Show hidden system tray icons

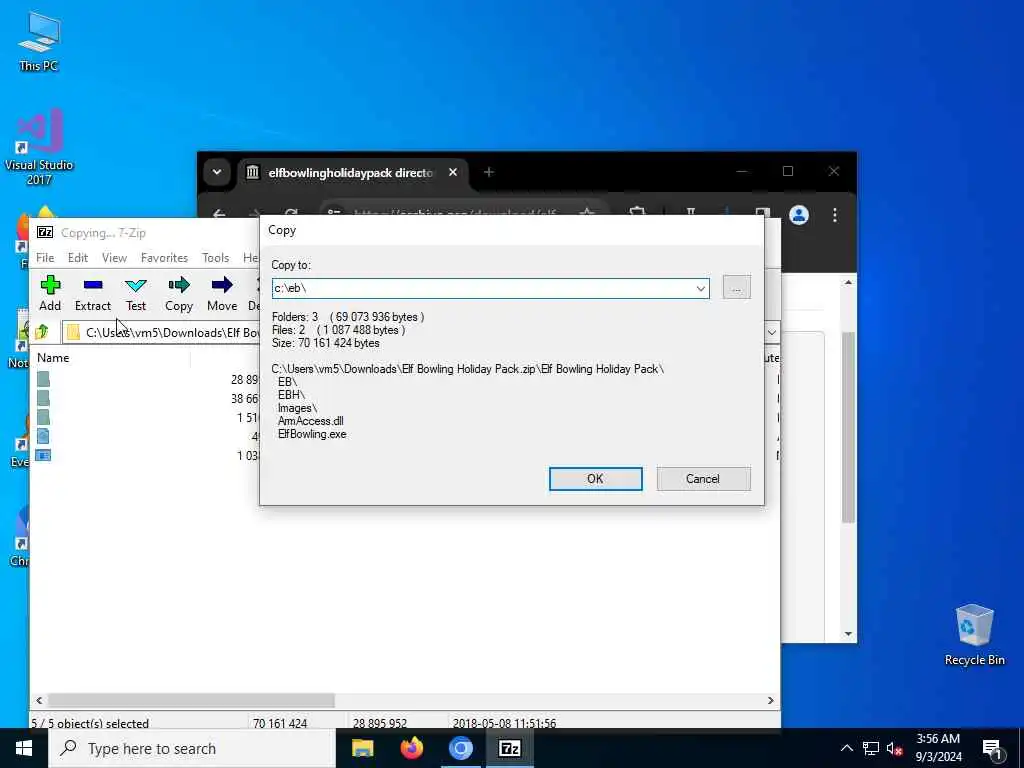pyautogui.click(x=846, y=748)
